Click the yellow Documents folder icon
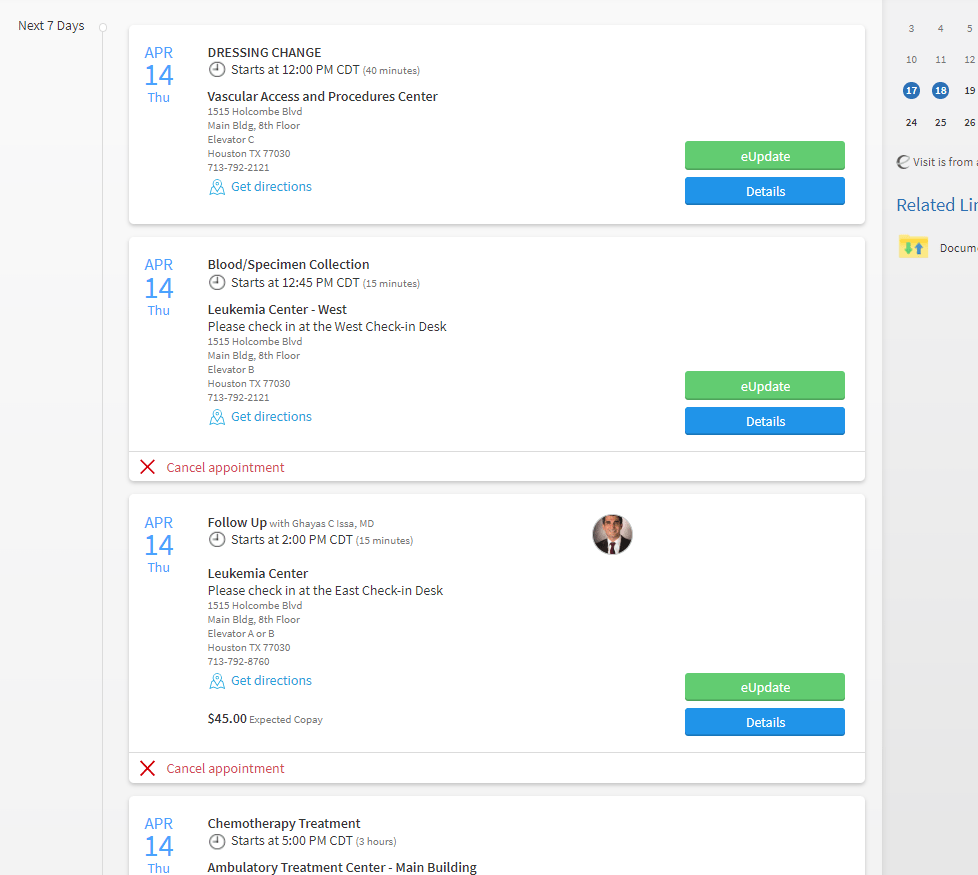 point(913,247)
